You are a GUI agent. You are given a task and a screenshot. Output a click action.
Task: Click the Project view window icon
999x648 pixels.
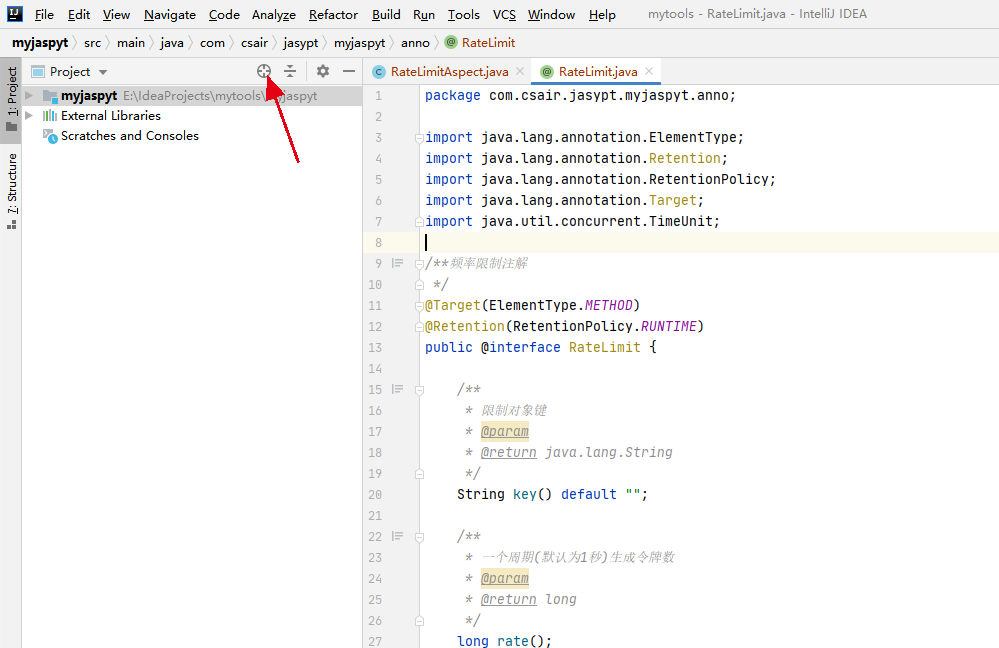pos(38,72)
